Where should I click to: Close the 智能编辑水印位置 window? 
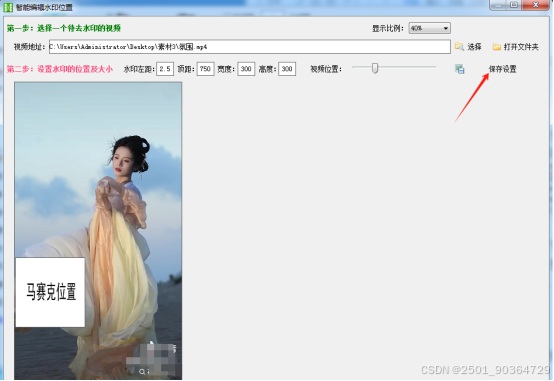[535, 5]
